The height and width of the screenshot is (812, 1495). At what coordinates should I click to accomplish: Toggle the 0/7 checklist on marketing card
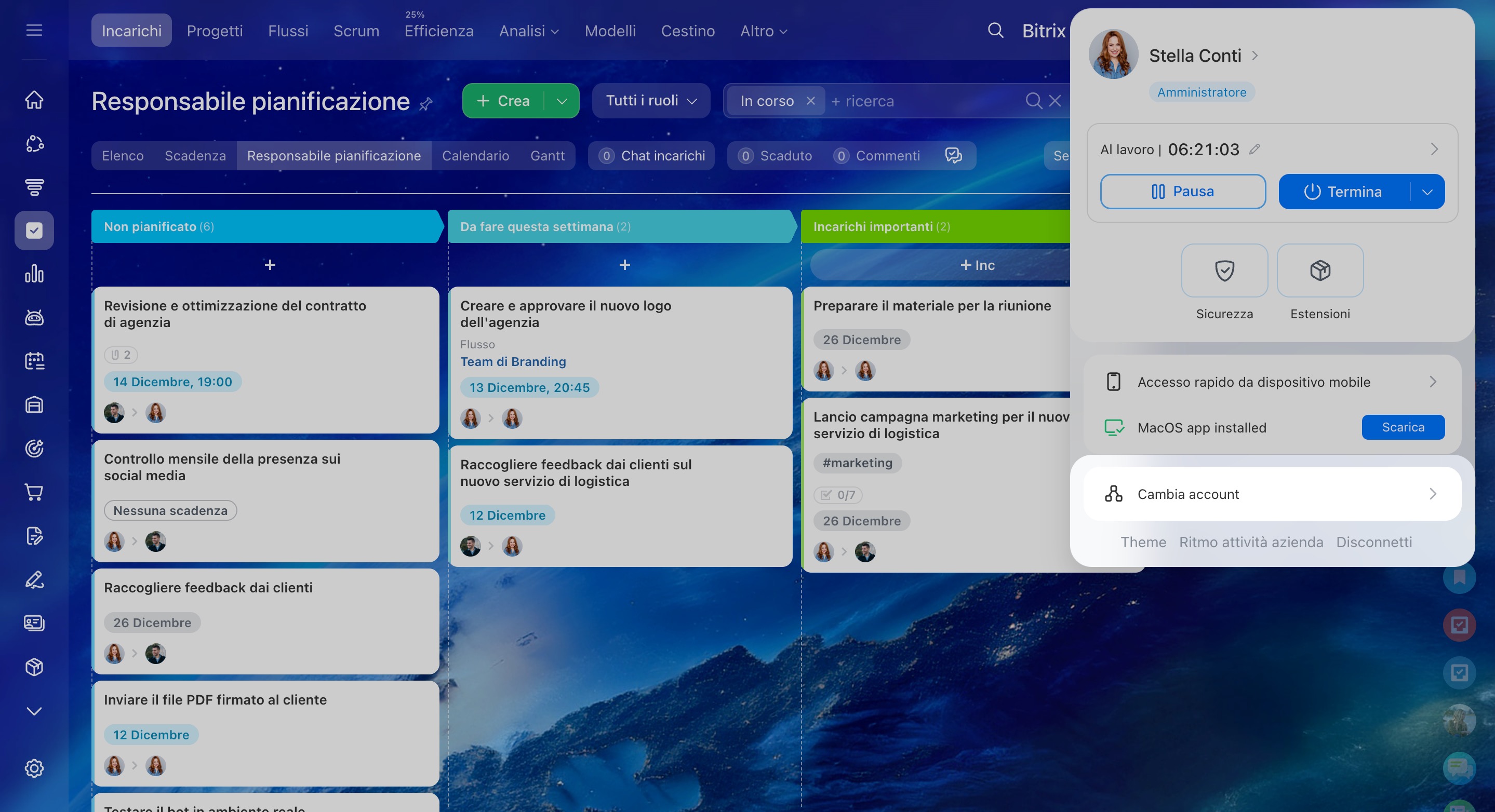click(x=837, y=495)
